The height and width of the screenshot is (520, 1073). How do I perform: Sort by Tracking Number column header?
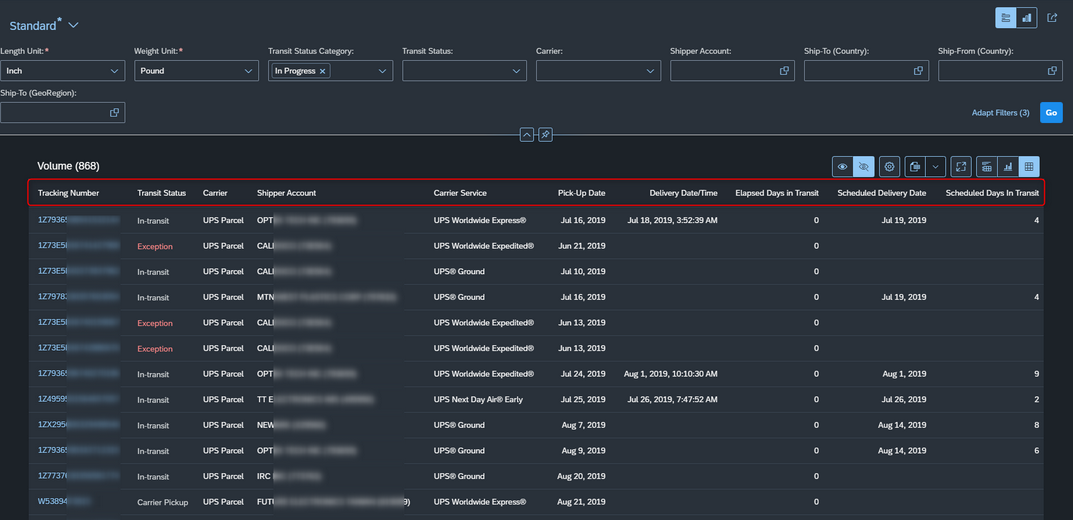[x=68, y=193]
